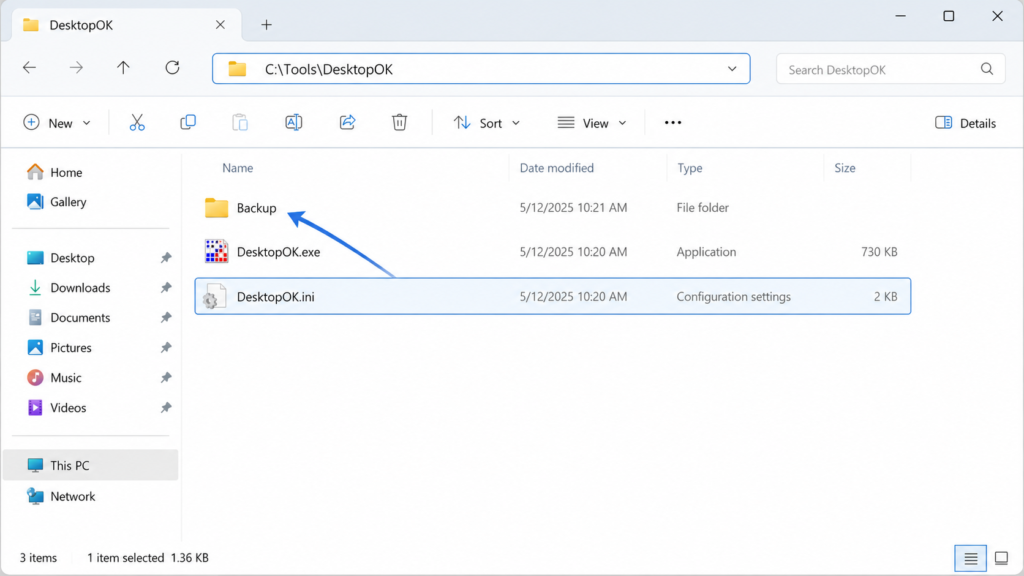Sort by the Name column header
Viewport: 1024px width, 576px height.
(x=238, y=168)
